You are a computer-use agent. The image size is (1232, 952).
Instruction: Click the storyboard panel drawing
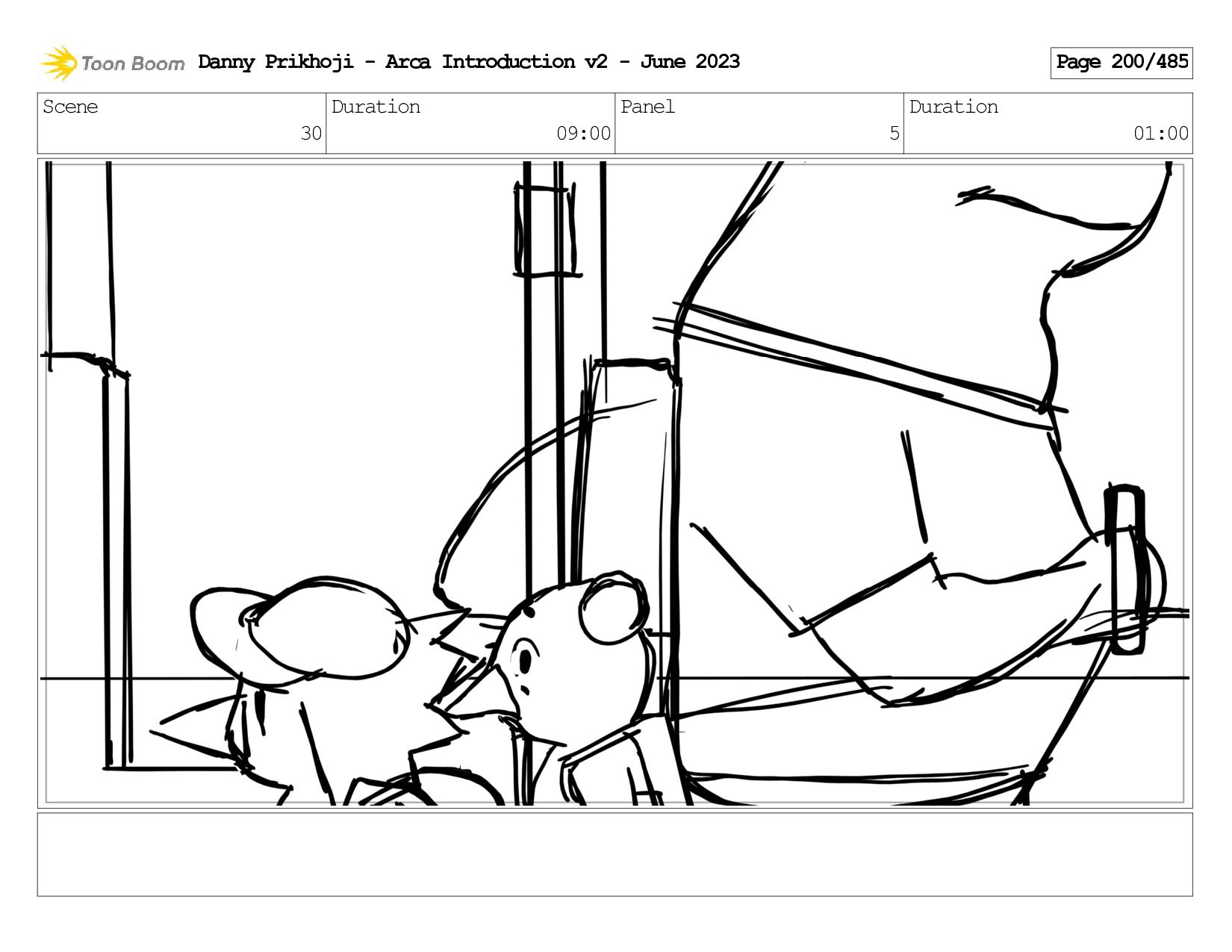(x=615, y=483)
